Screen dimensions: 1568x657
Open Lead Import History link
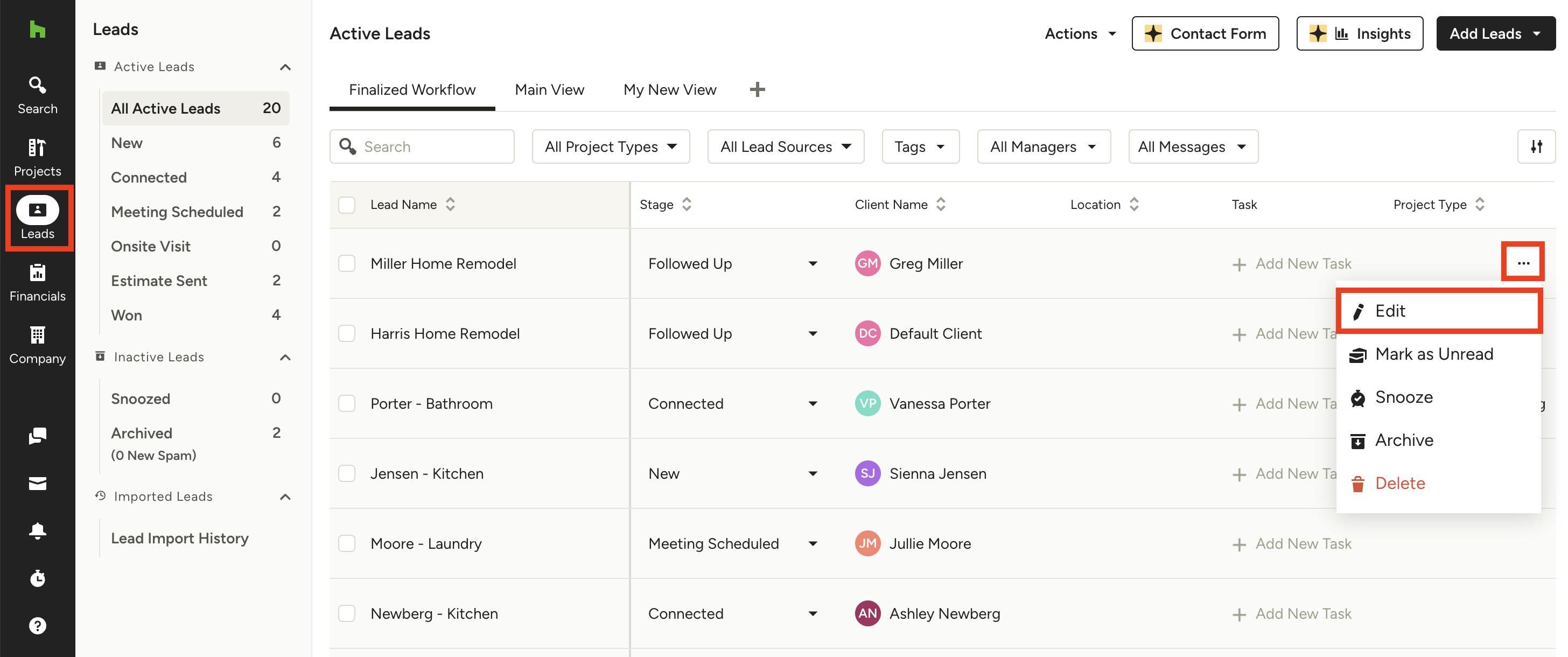pos(179,537)
